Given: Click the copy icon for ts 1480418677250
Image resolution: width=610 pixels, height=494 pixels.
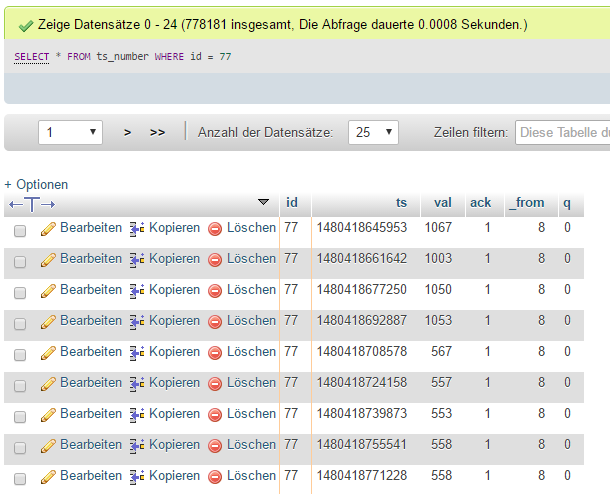Looking at the screenshot, I should click(137, 291).
